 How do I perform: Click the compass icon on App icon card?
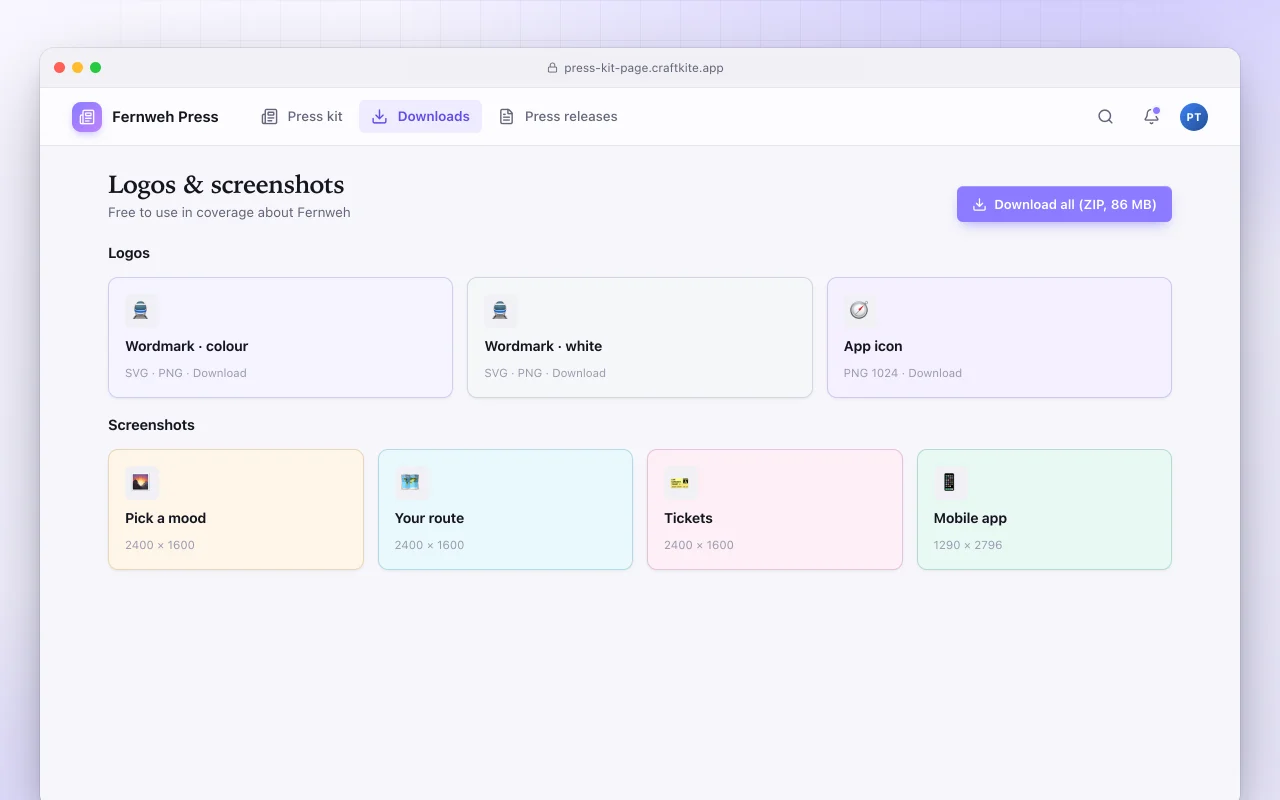click(860, 310)
